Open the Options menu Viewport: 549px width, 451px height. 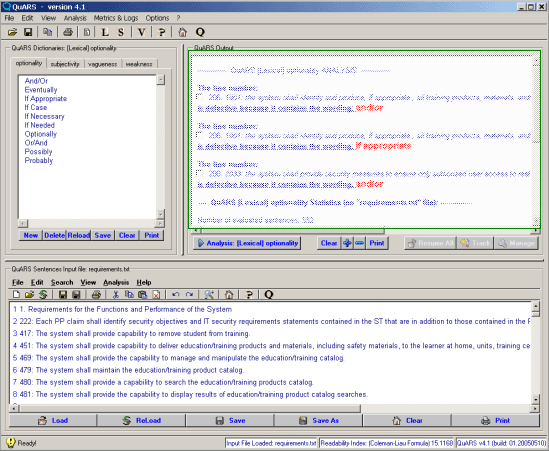[157, 18]
